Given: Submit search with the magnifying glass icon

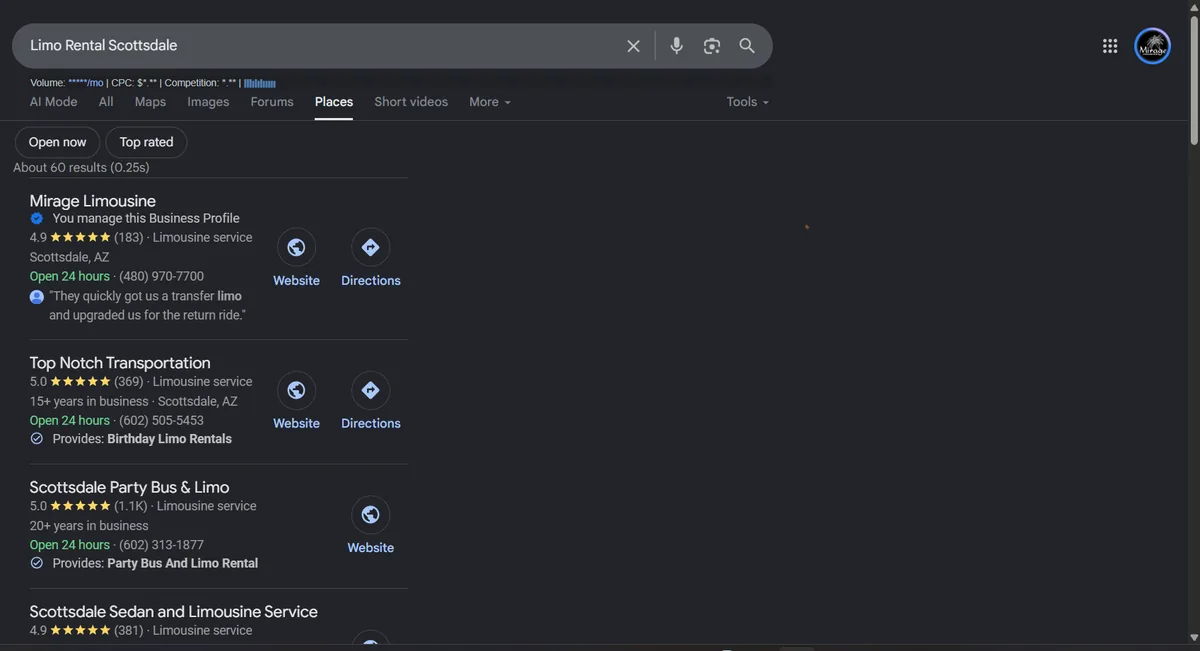Looking at the screenshot, I should (x=747, y=46).
